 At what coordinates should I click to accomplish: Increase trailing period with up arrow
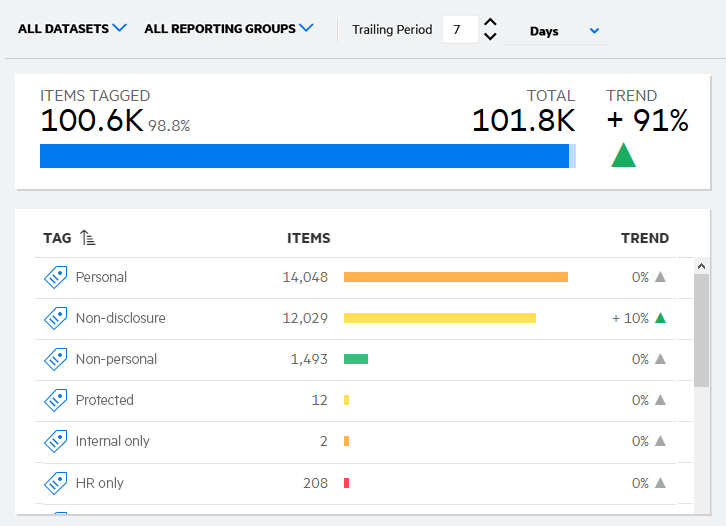(490, 22)
